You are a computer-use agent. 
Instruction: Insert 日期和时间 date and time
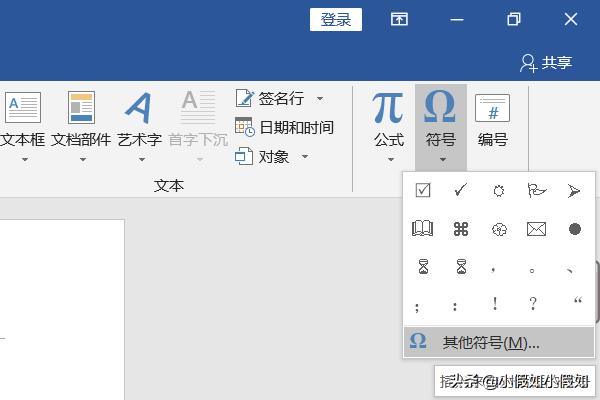(284, 127)
